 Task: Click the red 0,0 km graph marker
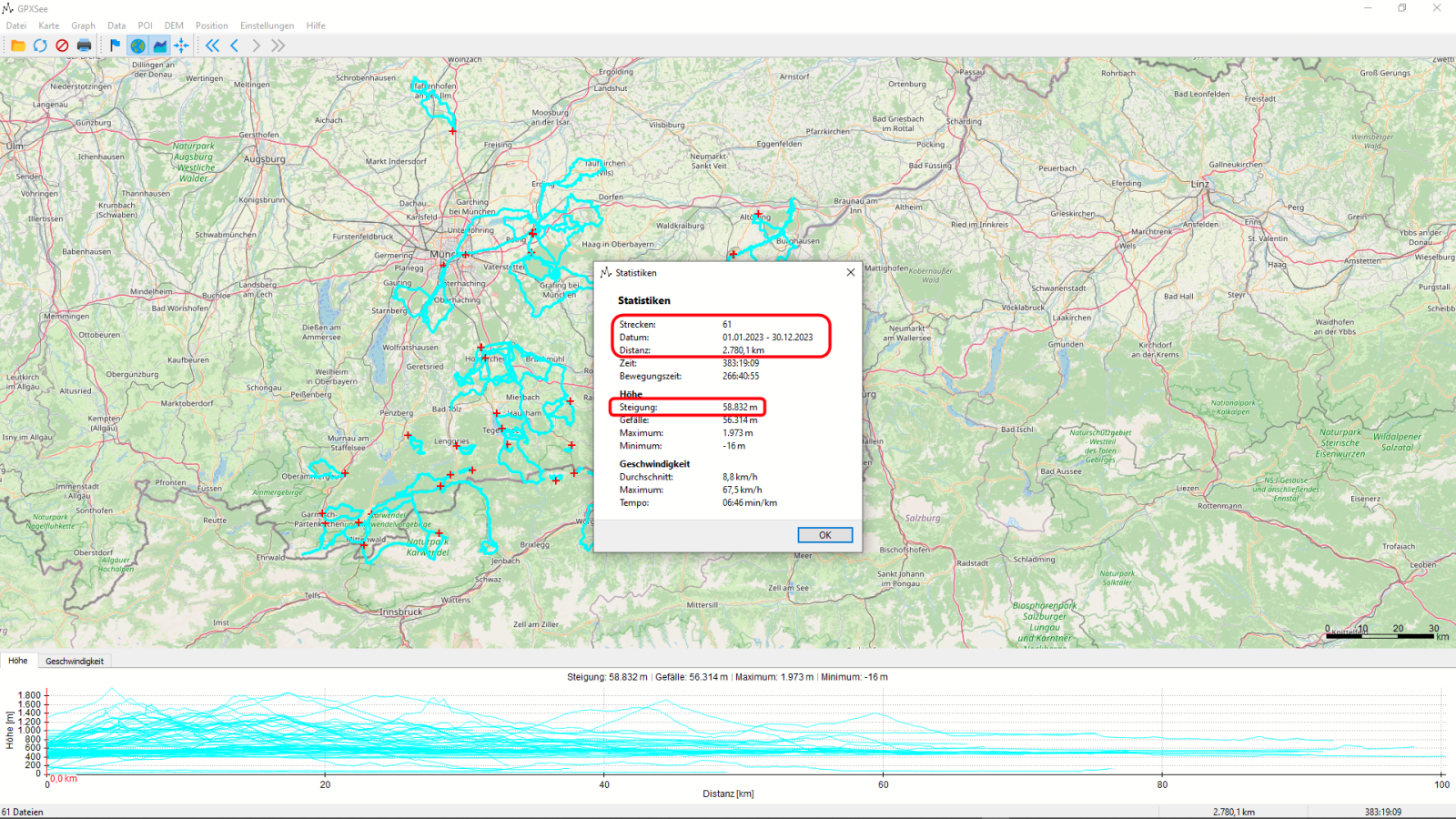(x=64, y=779)
